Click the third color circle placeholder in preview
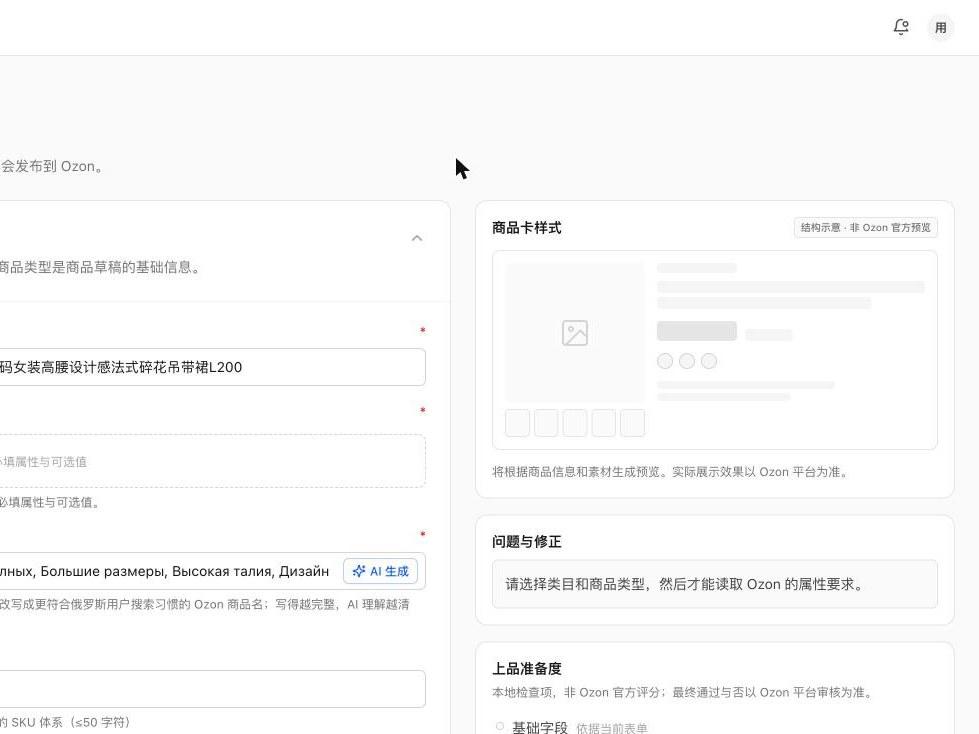This screenshot has width=979, height=734. point(709,361)
